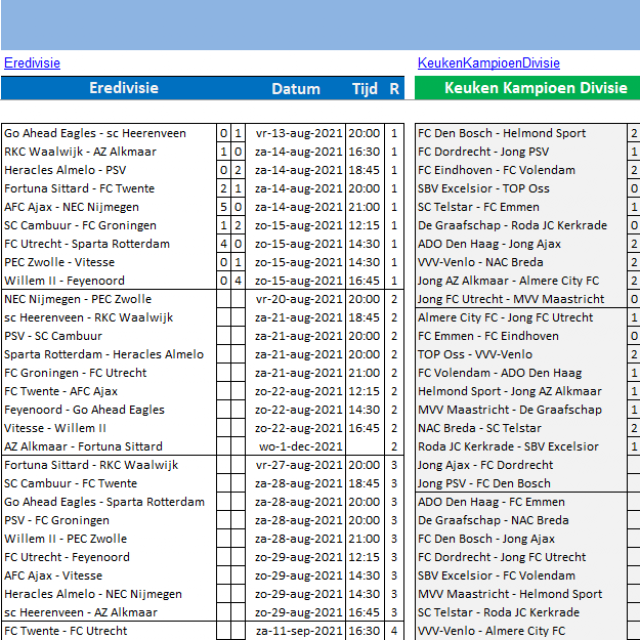Select the date cell vr-13-aug-2021

299,133
